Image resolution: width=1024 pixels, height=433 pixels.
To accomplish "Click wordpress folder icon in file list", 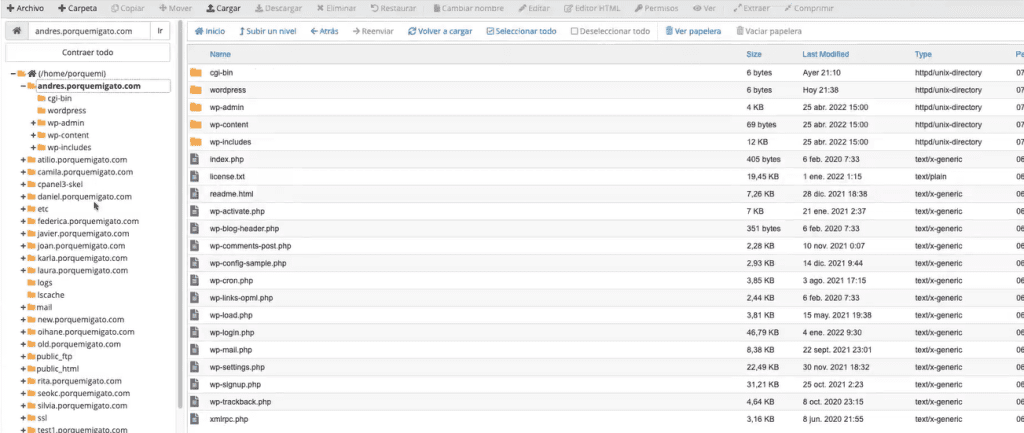I will tap(195, 89).
